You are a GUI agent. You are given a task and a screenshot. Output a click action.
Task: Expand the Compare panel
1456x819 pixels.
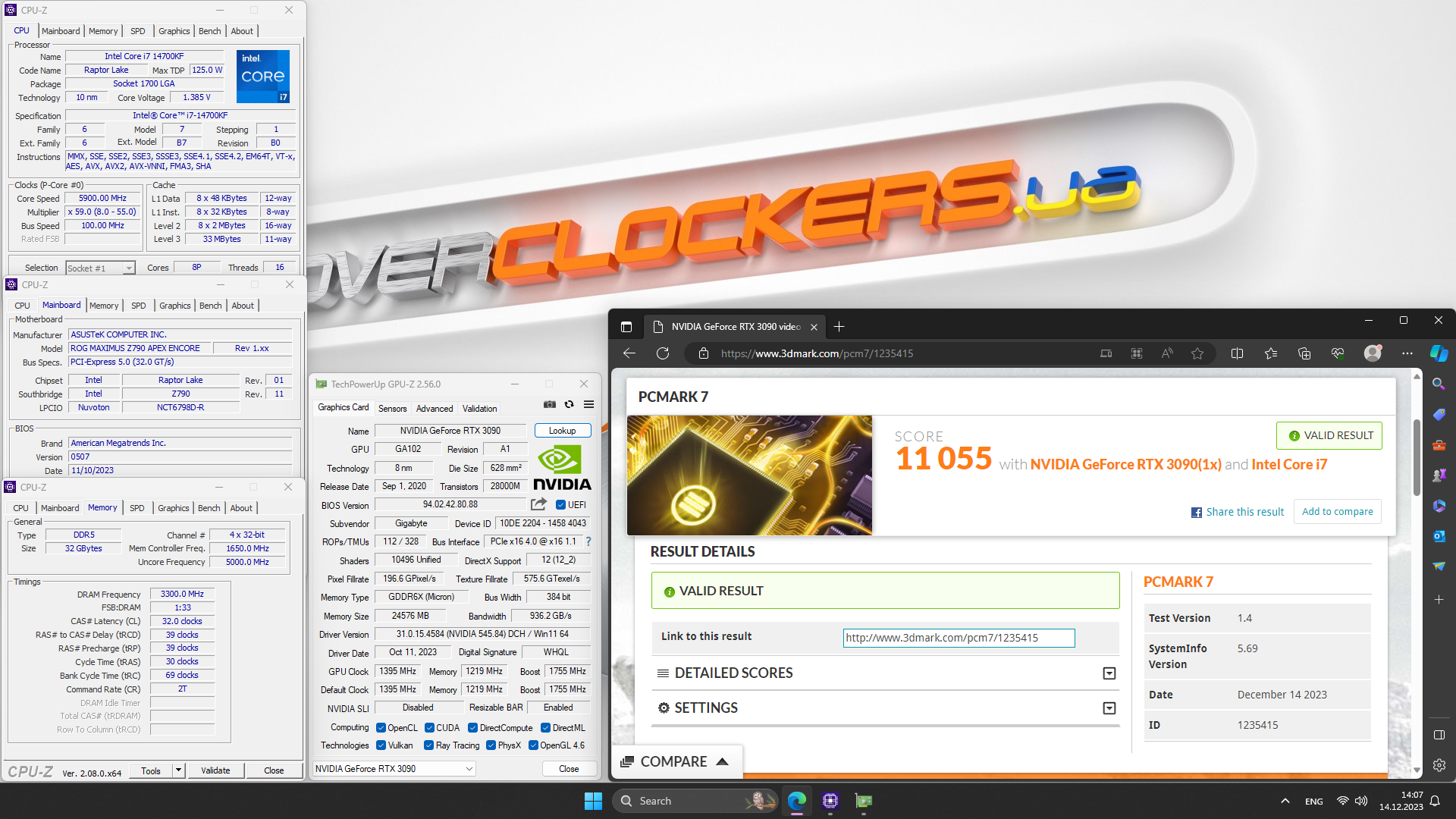(x=675, y=761)
